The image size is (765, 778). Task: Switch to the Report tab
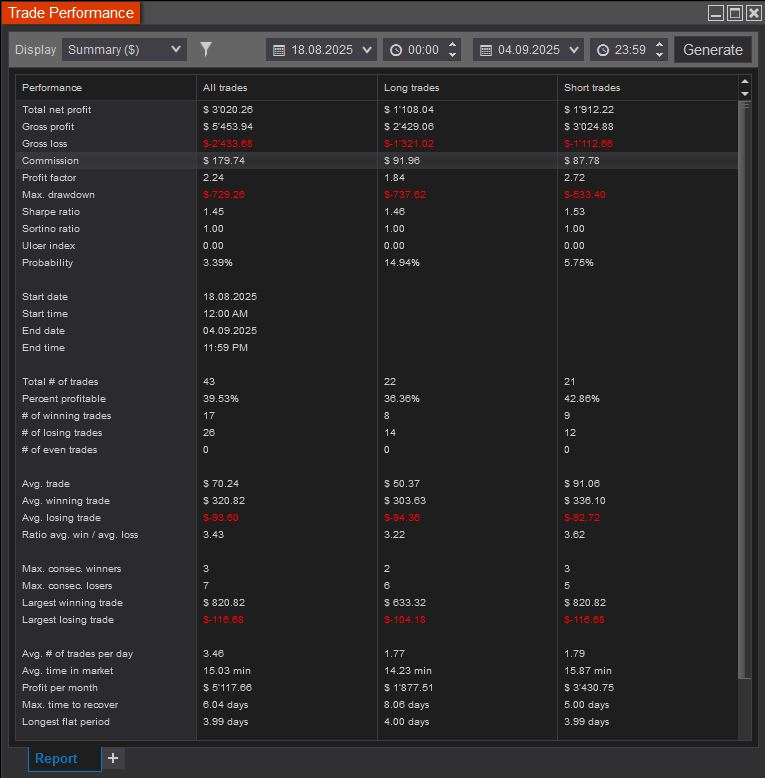[56, 758]
